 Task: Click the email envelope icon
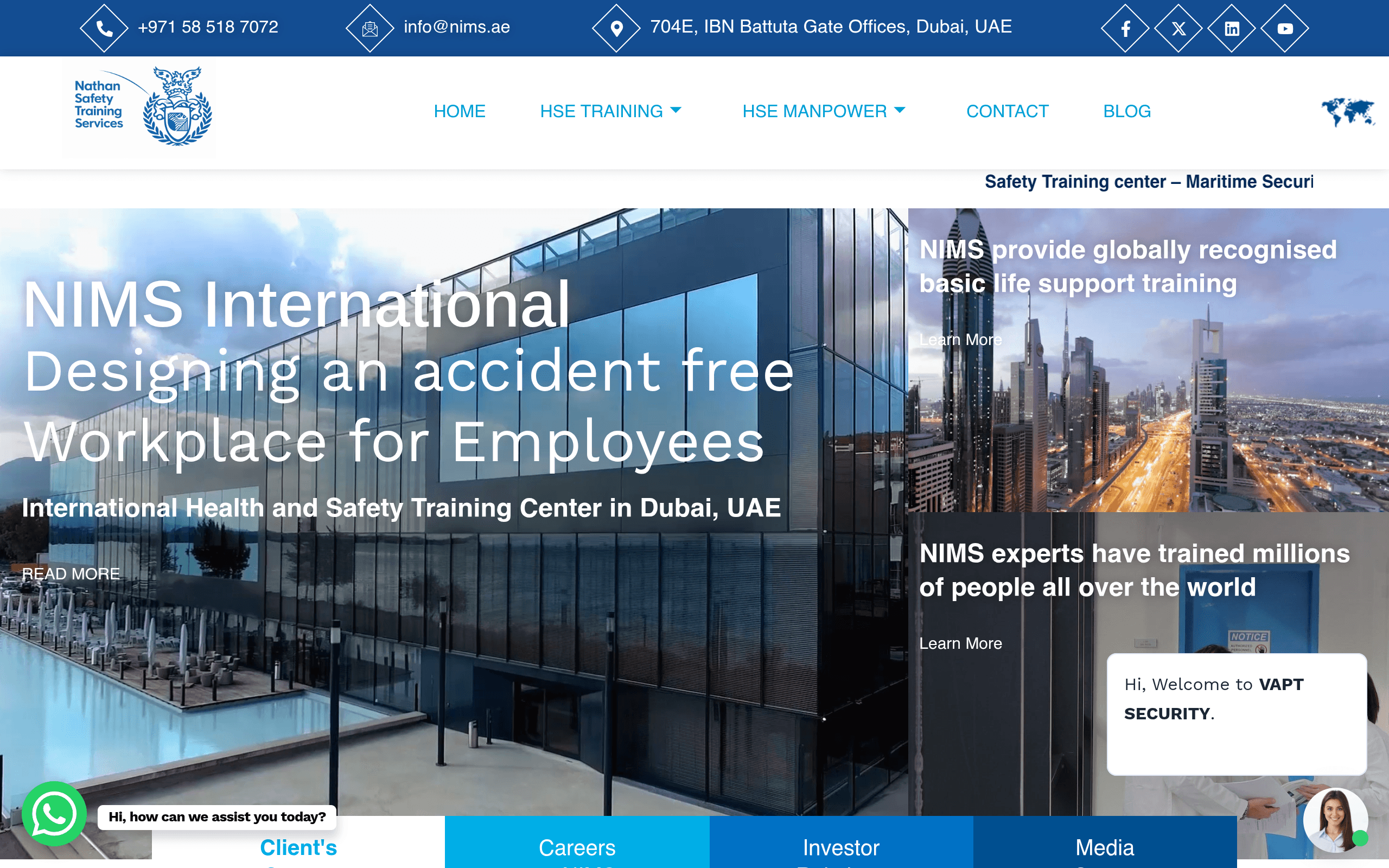pos(370,28)
